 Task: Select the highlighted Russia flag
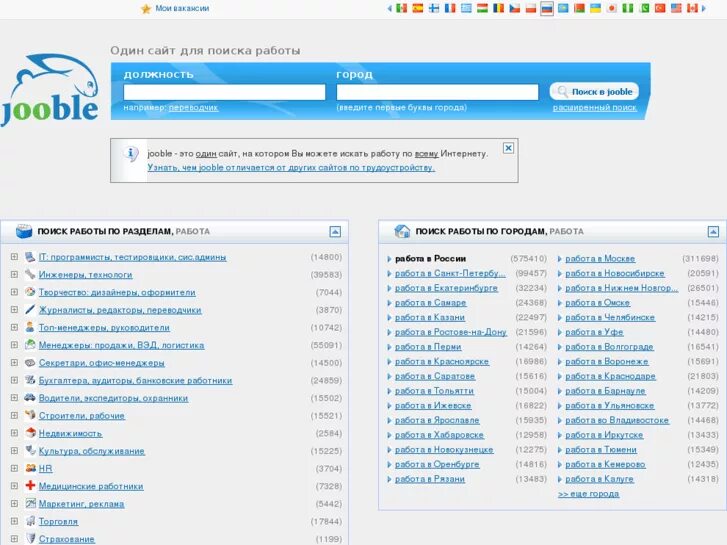(x=547, y=8)
